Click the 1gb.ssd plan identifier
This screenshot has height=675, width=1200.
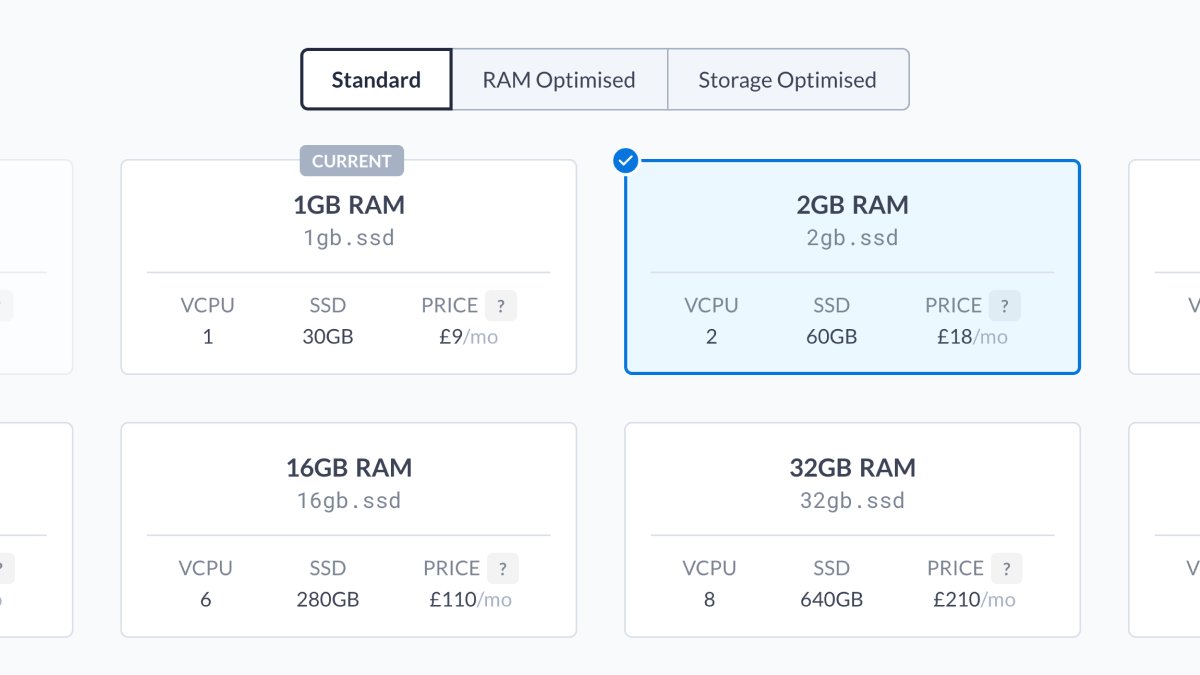tap(349, 238)
